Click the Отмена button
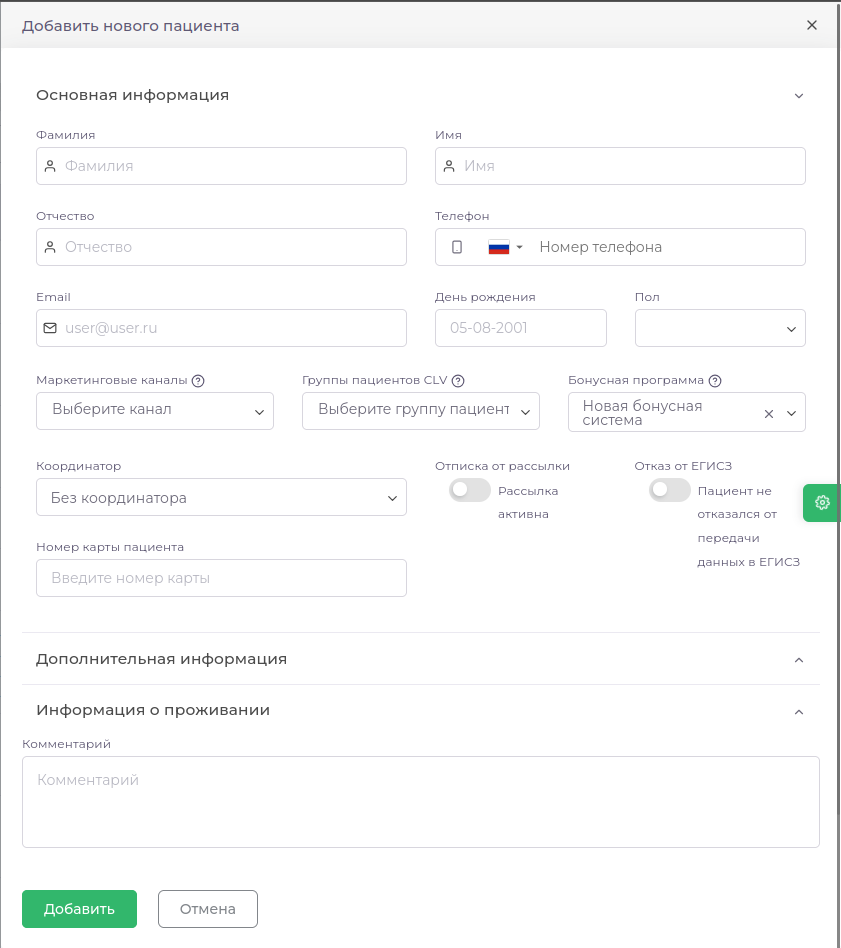The width and height of the screenshot is (841, 948). coord(207,909)
